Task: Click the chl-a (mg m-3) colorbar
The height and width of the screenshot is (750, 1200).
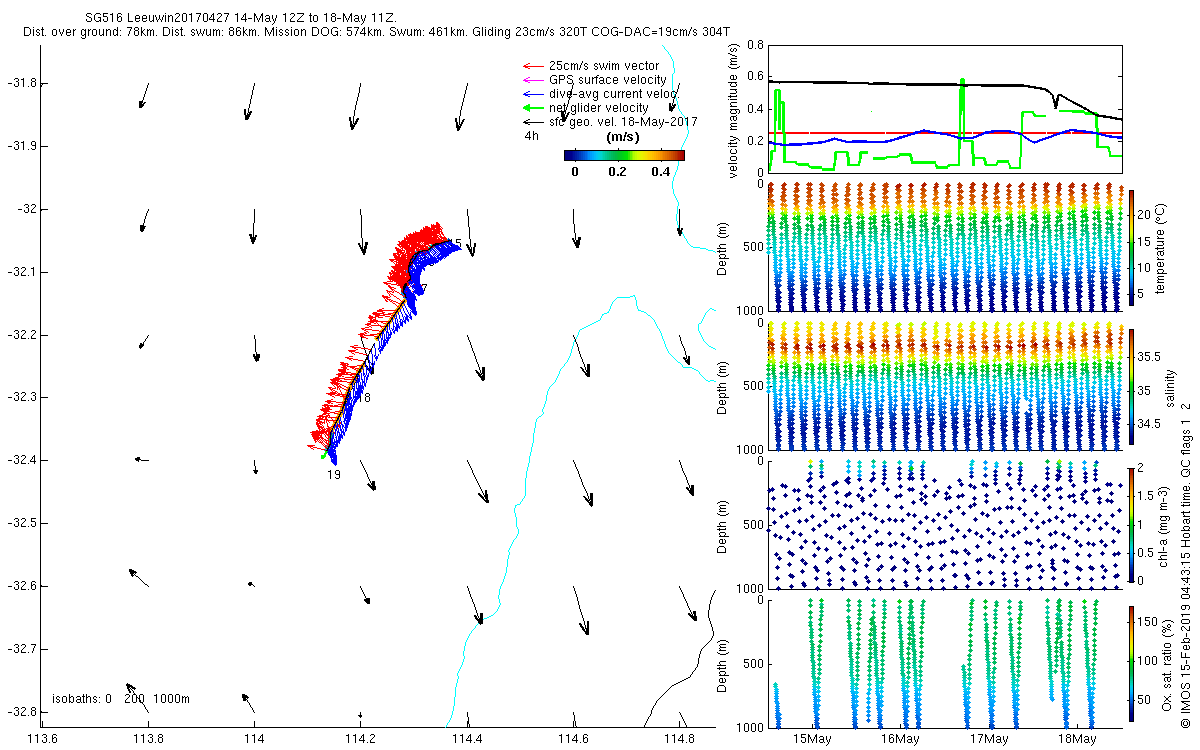Action: pos(1131,524)
